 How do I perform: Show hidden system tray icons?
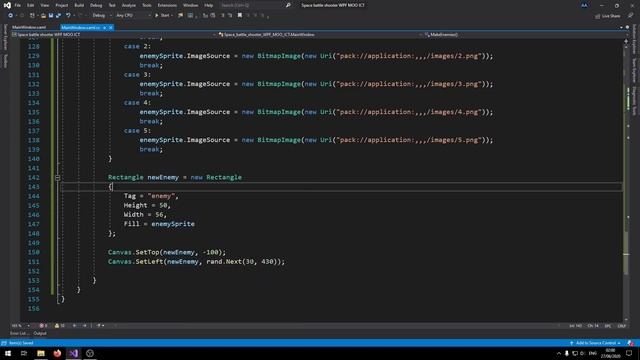[558, 353]
